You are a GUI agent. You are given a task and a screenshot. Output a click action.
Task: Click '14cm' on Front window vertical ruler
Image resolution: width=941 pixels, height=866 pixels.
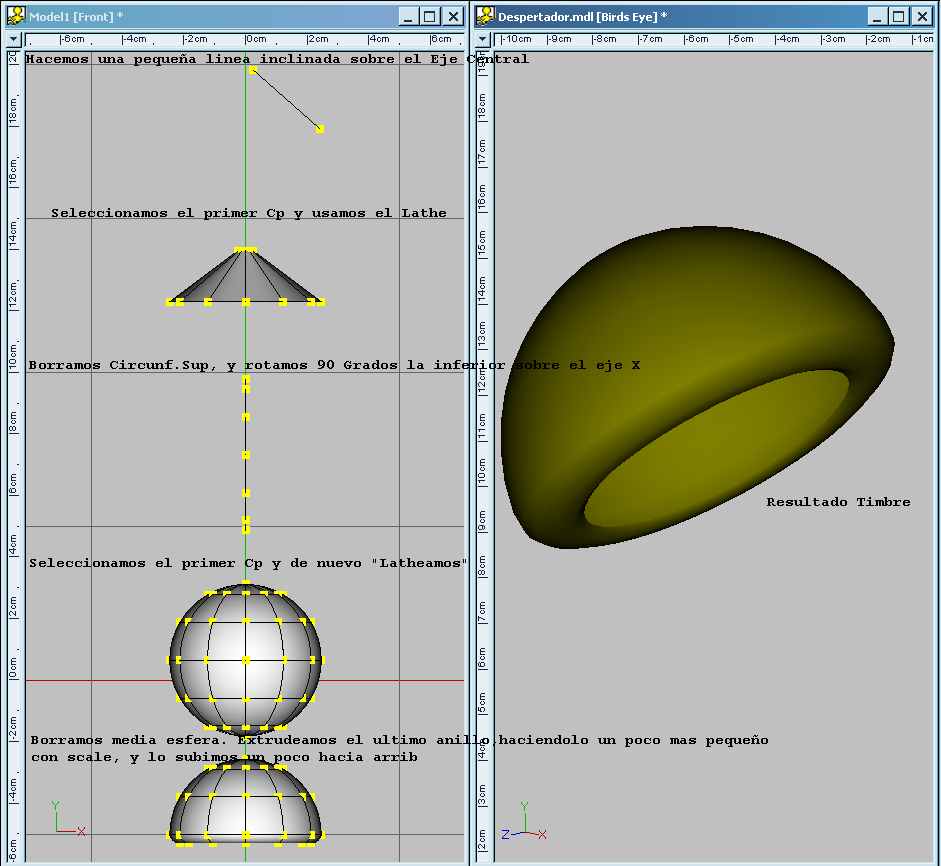[x=13, y=235]
